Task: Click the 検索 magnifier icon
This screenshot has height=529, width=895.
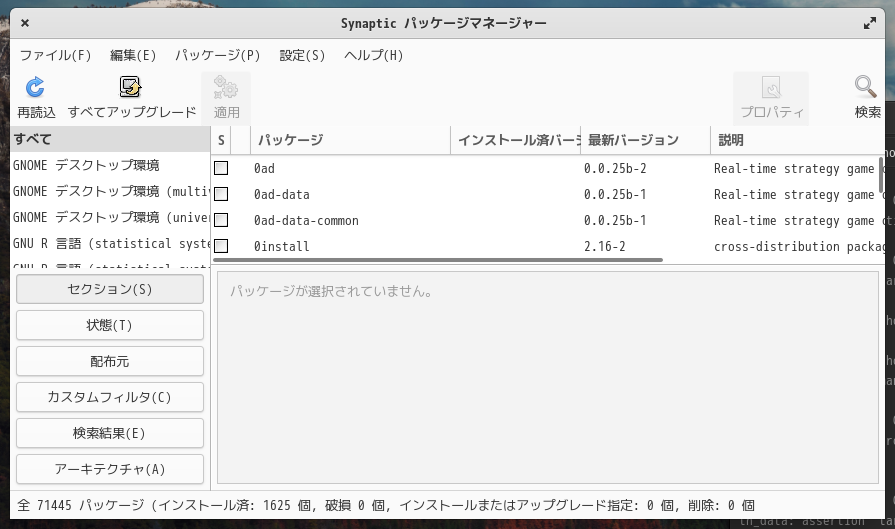Action: tap(866, 87)
